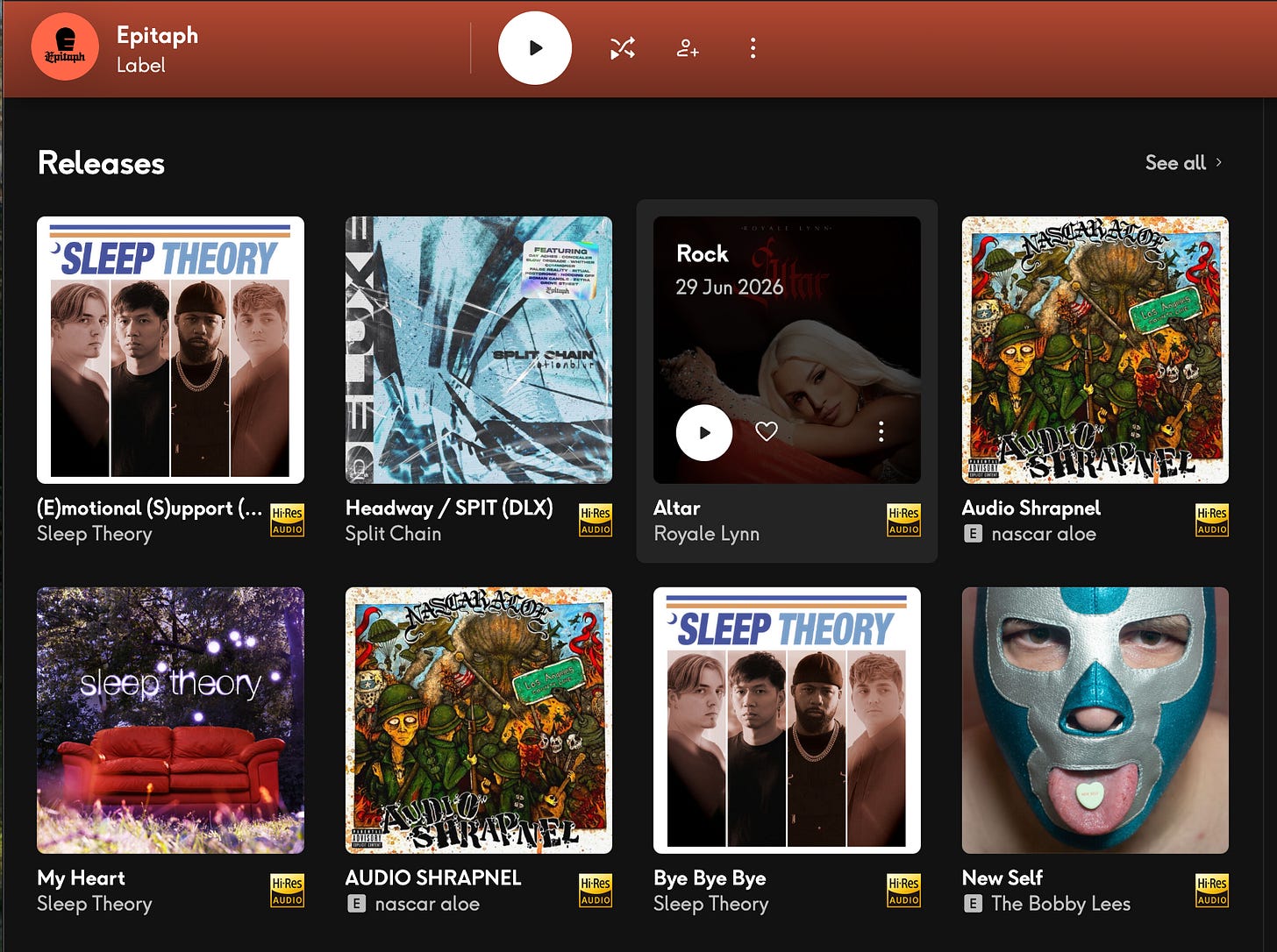Screen dimensions: 1277x952
Task: Go to the Royale Lynn artist page
Action: point(707,534)
